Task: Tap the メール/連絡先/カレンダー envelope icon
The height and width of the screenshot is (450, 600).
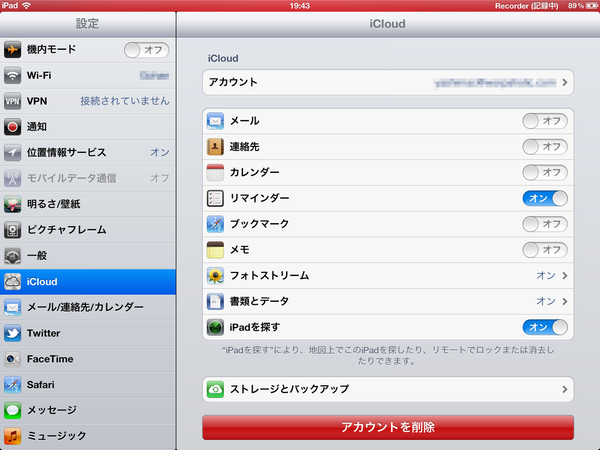Action: pyautogui.click(x=12, y=307)
